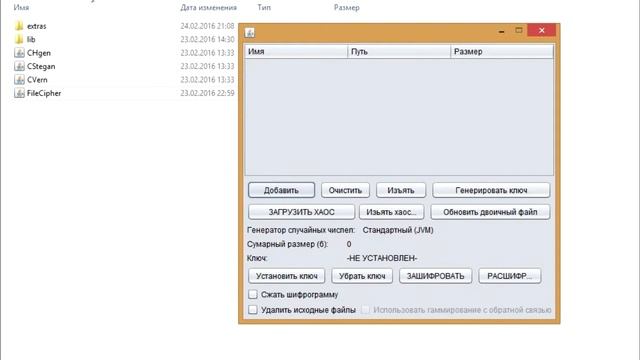
Task: Sort the table by the Имя column header
Action: [296, 52]
